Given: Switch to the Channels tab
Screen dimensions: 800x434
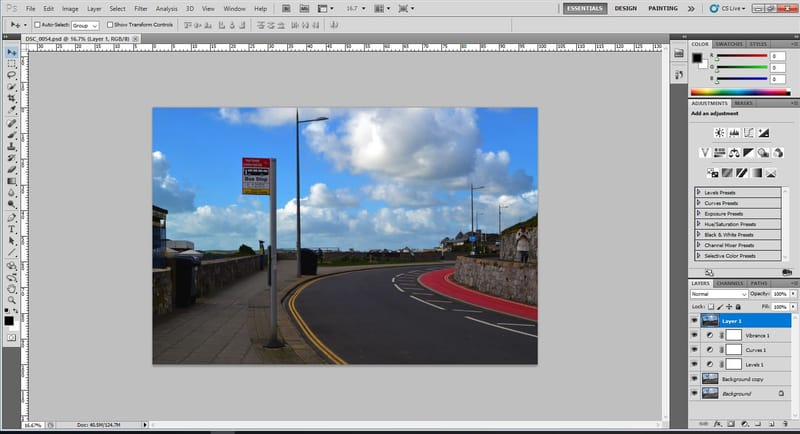Looking at the screenshot, I should click(729, 283).
